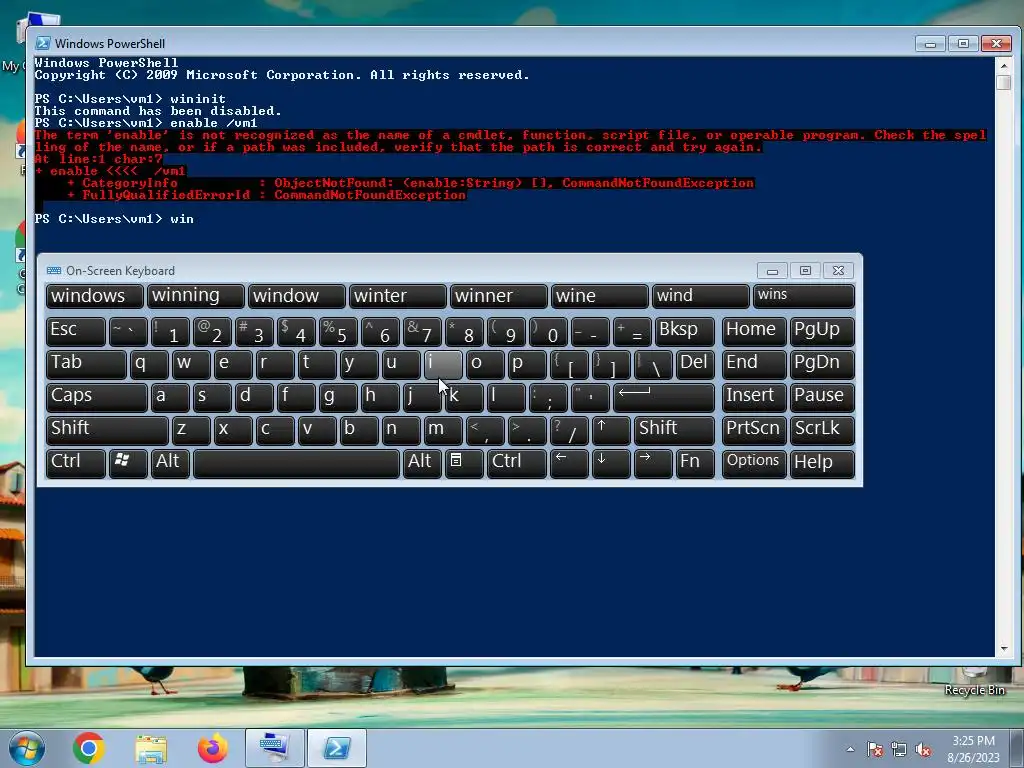Viewport: 1024px width, 768px height.
Task: Choose 'winning' text prediction
Action: click(x=196, y=296)
